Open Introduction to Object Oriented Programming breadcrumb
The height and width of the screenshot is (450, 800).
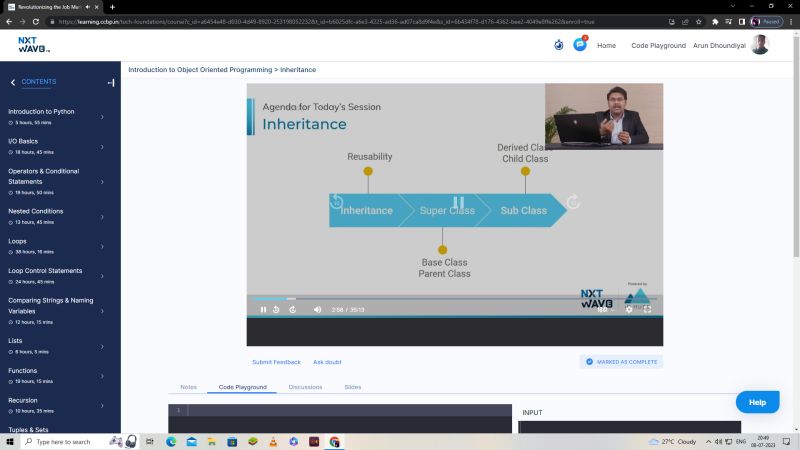(x=200, y=69)
